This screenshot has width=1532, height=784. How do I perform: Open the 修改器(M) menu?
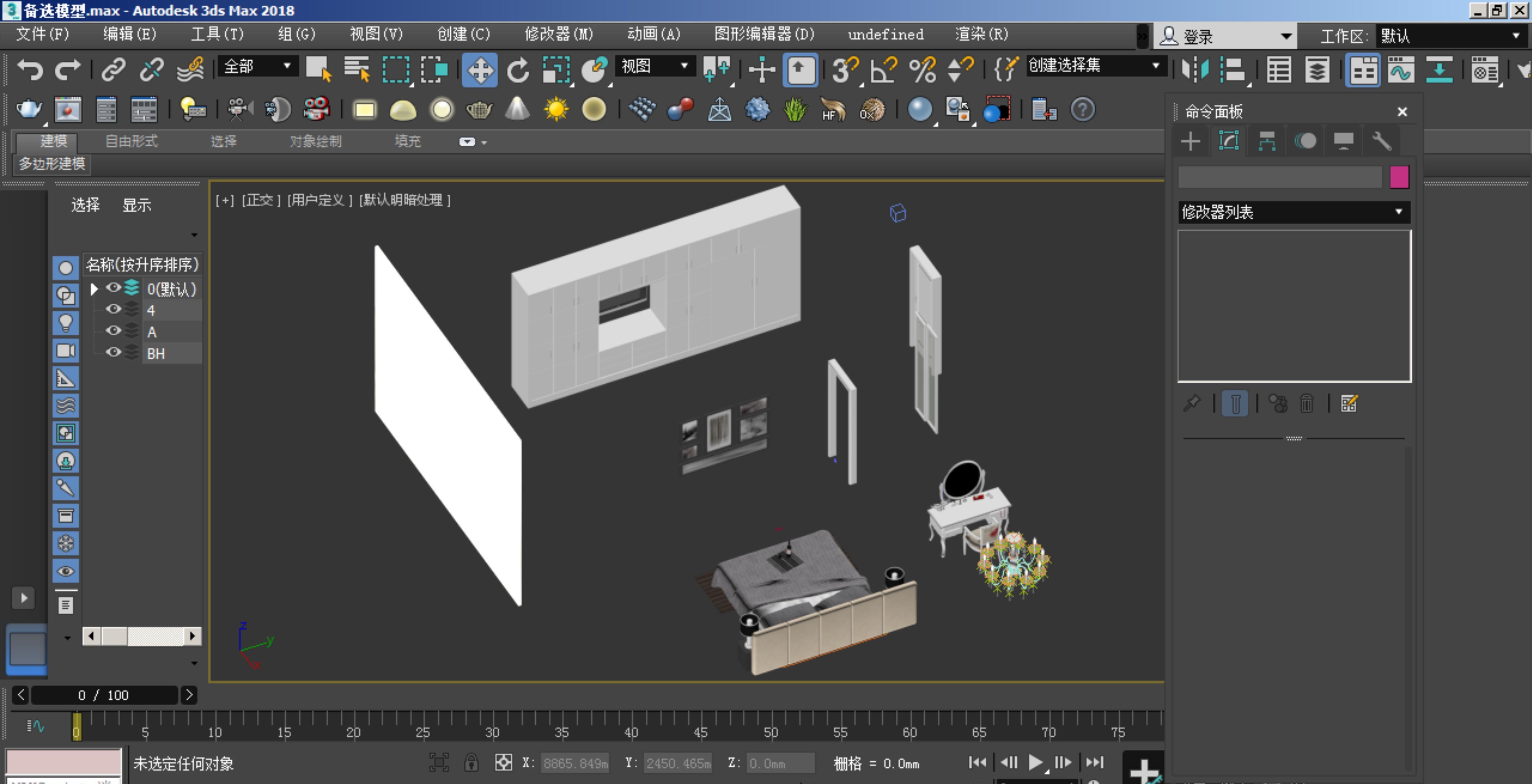[x=558, y=34]
